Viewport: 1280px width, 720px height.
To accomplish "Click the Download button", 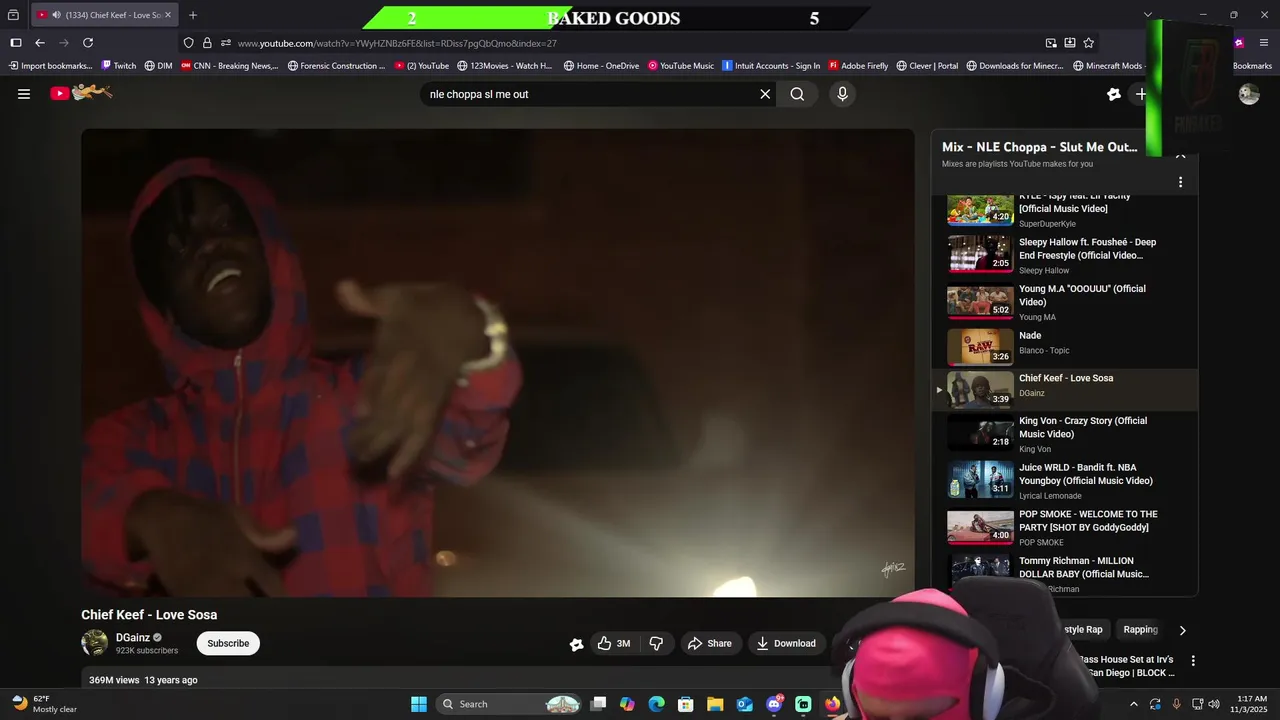I will click(x=786, y=643).
